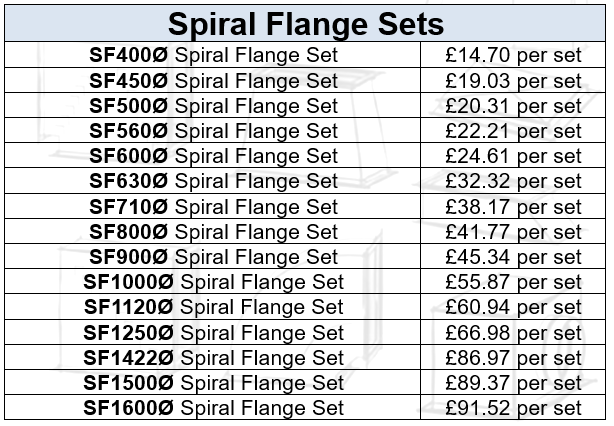The height and width of the screenshot is (426, 614).
Task: Click the SF710Ø Spiral Flange Set row
Action: click(305, 206)
